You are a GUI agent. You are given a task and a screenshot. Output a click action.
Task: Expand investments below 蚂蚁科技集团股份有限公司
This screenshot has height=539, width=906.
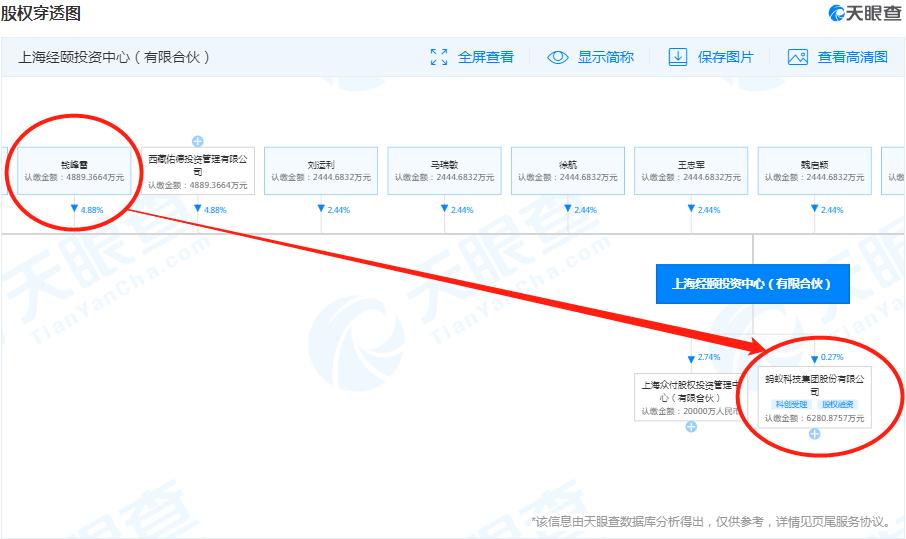click(x=814, y=433)
